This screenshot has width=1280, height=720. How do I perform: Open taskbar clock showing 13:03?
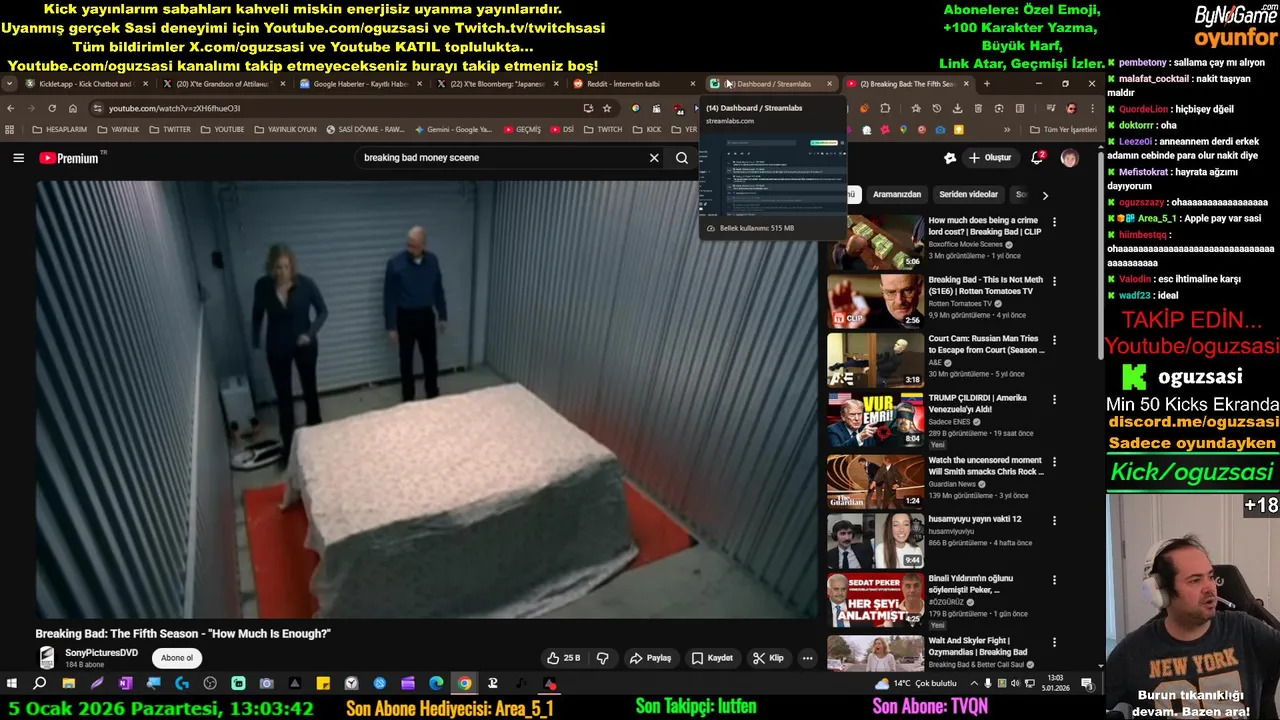1055,684
